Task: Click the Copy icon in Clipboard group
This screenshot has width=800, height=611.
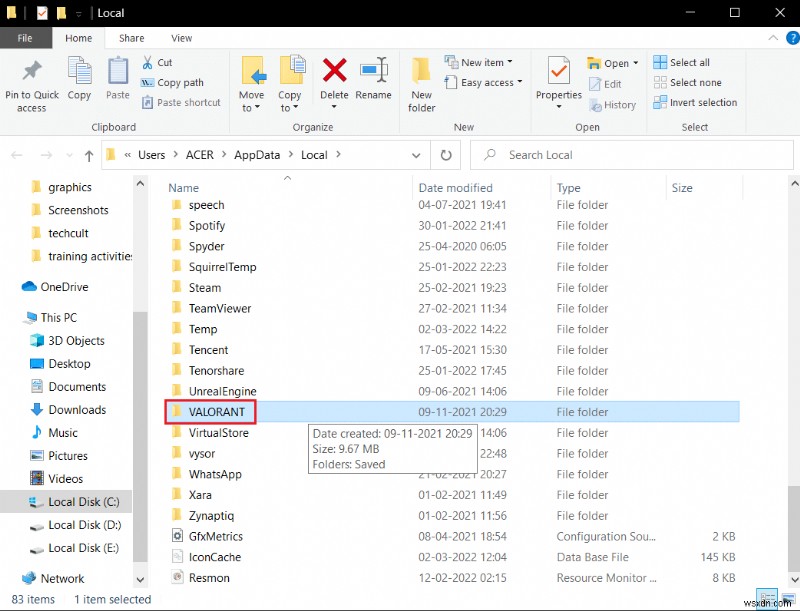Action: tap(79, 71)
